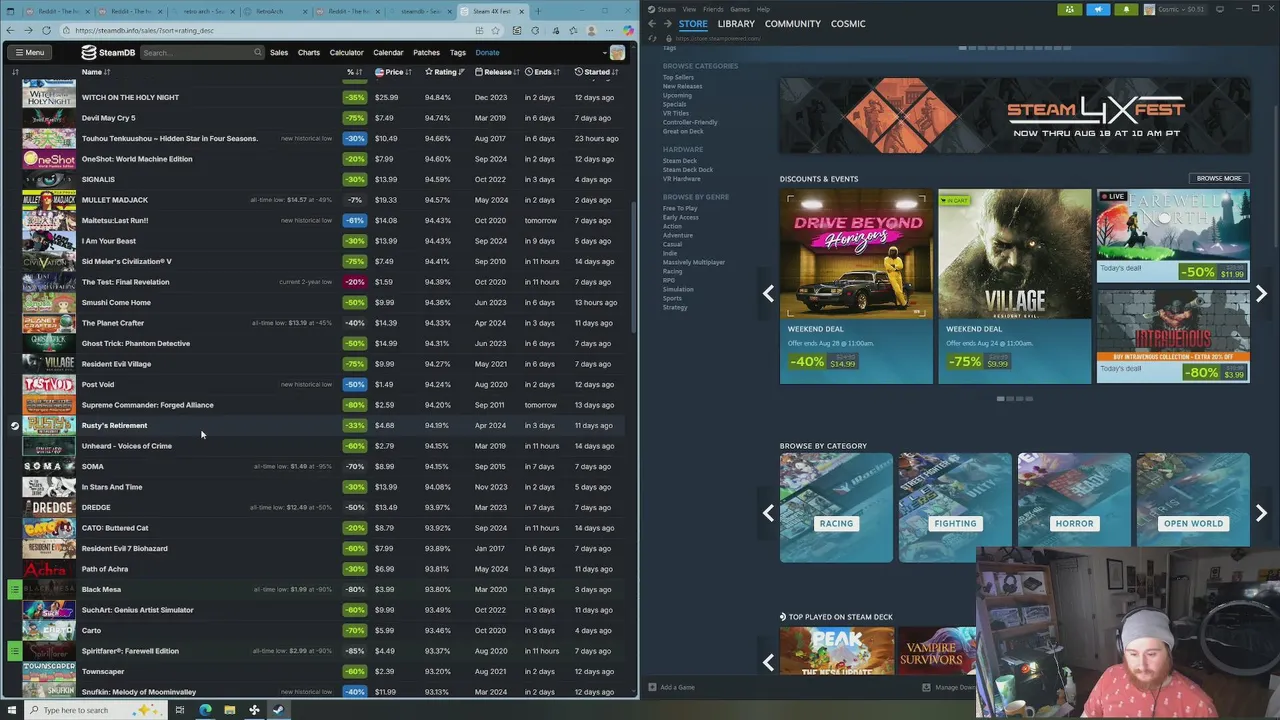
Task: Open Steam notifications bell icon
Action: coord(1126,9)
